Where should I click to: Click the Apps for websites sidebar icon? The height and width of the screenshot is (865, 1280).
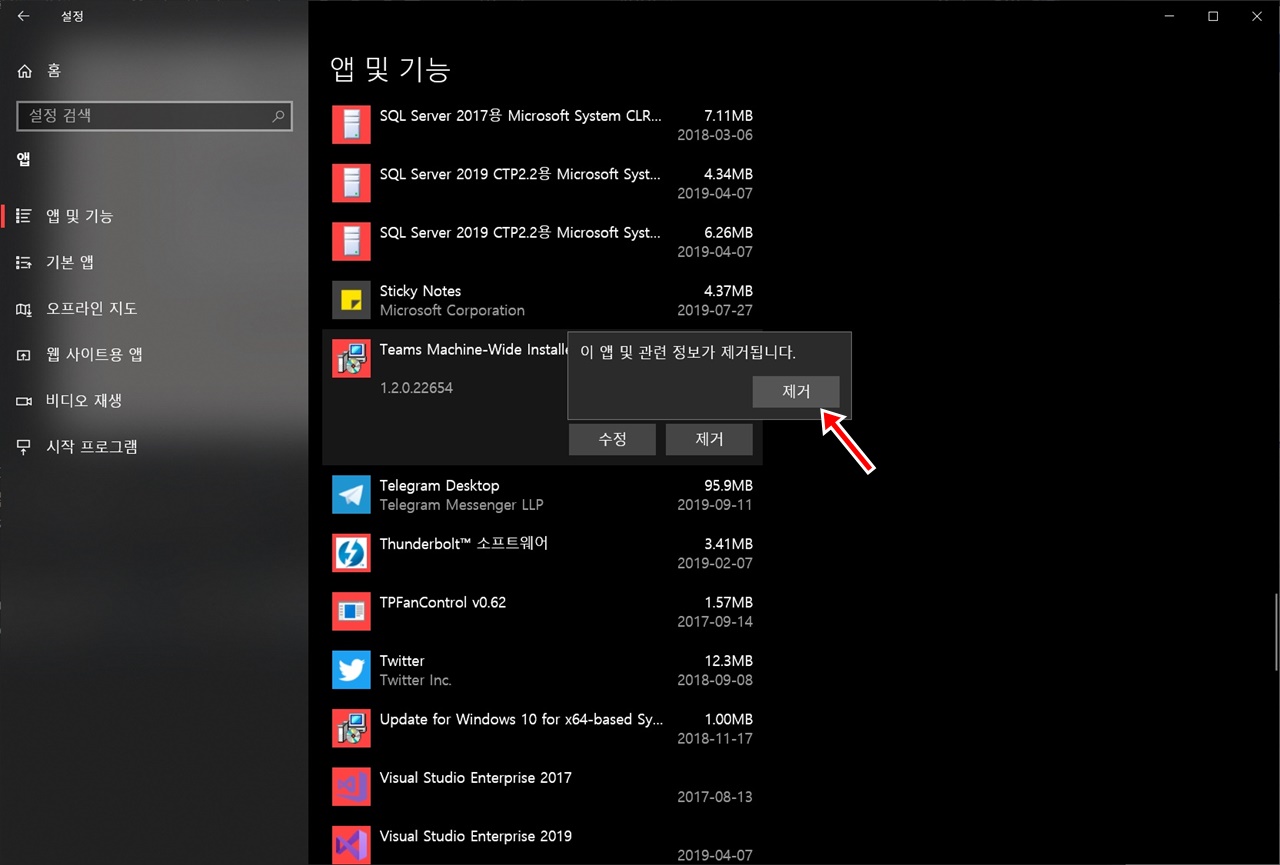pos(24,355)
